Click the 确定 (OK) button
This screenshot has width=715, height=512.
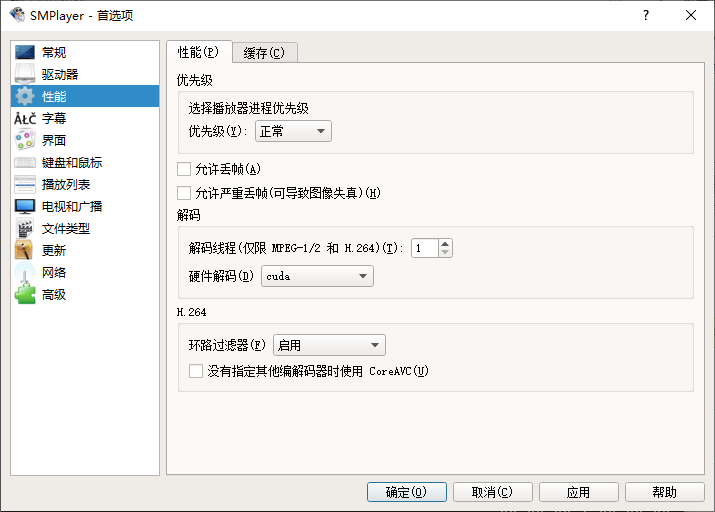pos(406,492)
